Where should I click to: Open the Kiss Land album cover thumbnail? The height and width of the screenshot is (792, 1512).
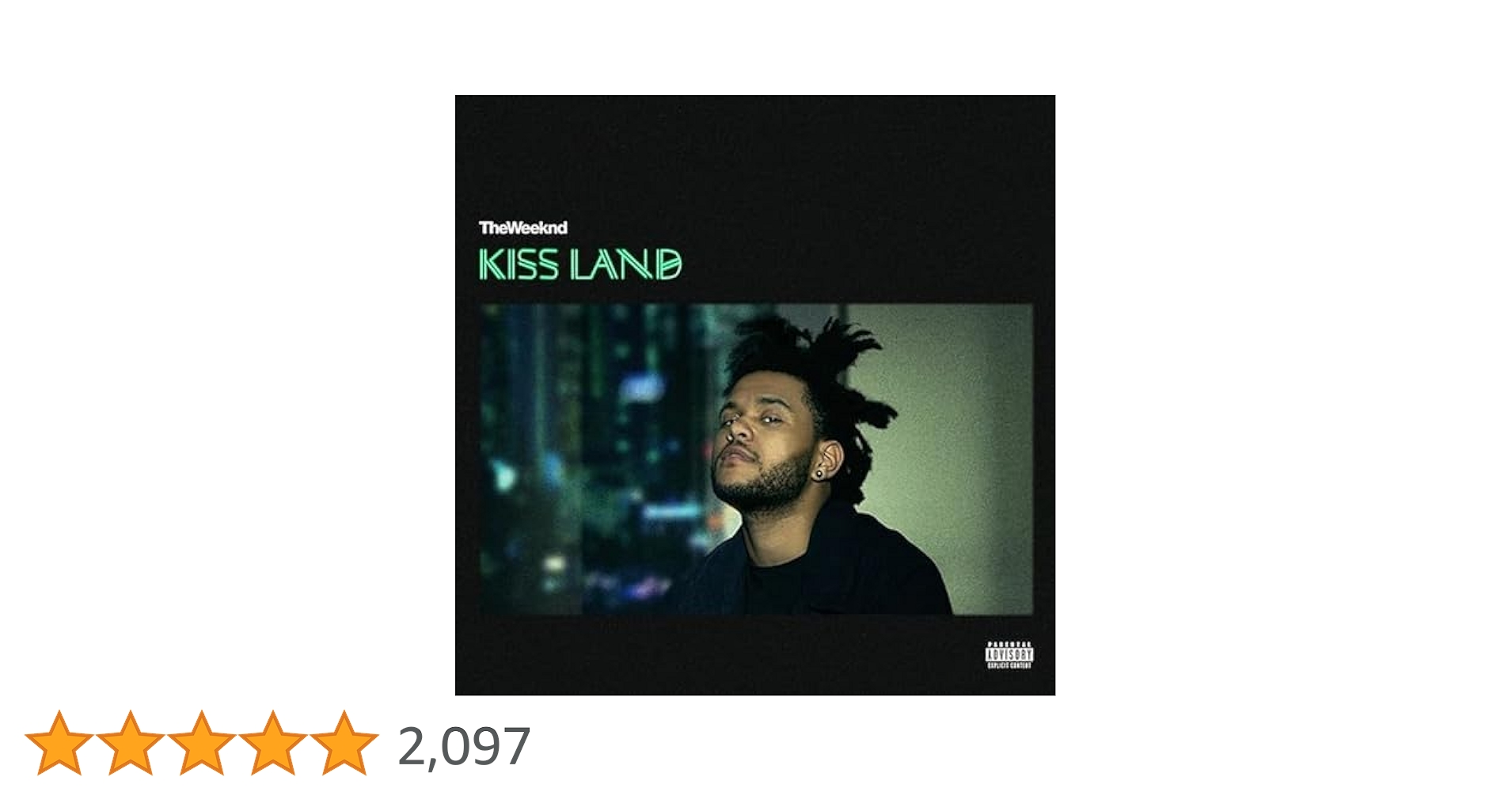pyautogui.click(x=755, y=395)
